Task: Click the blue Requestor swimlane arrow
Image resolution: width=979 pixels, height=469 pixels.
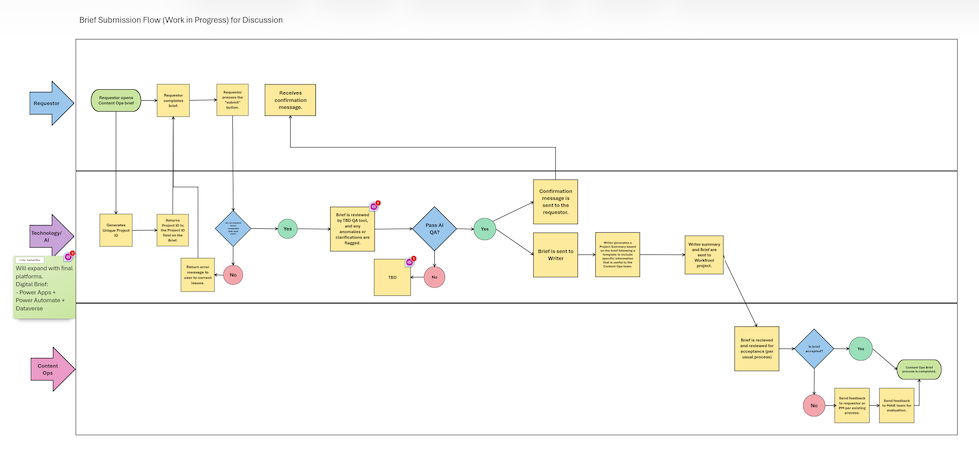Action: 52,103
